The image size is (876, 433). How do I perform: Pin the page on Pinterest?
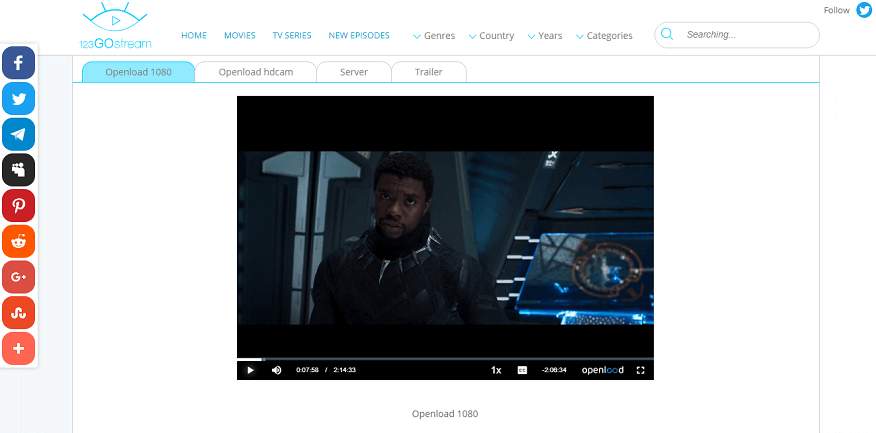18,206
